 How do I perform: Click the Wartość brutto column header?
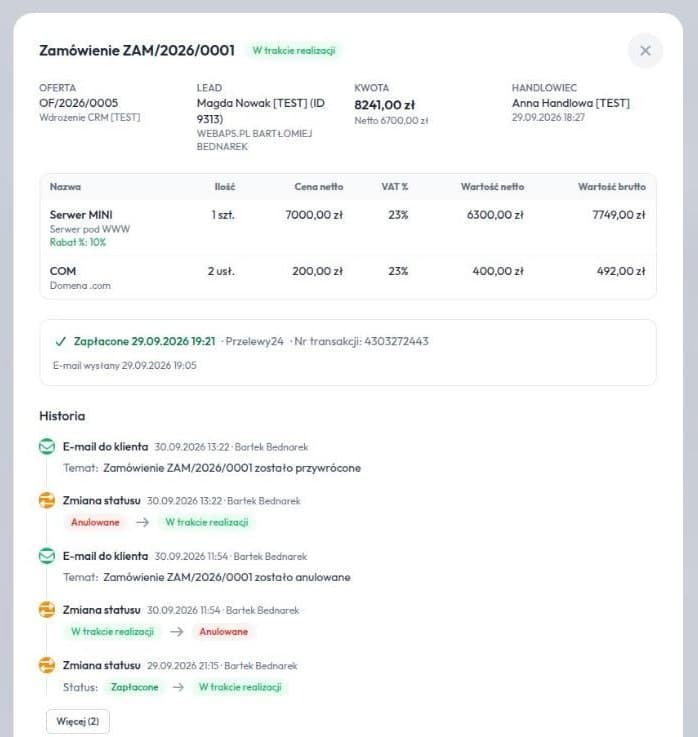coord(612,187)
